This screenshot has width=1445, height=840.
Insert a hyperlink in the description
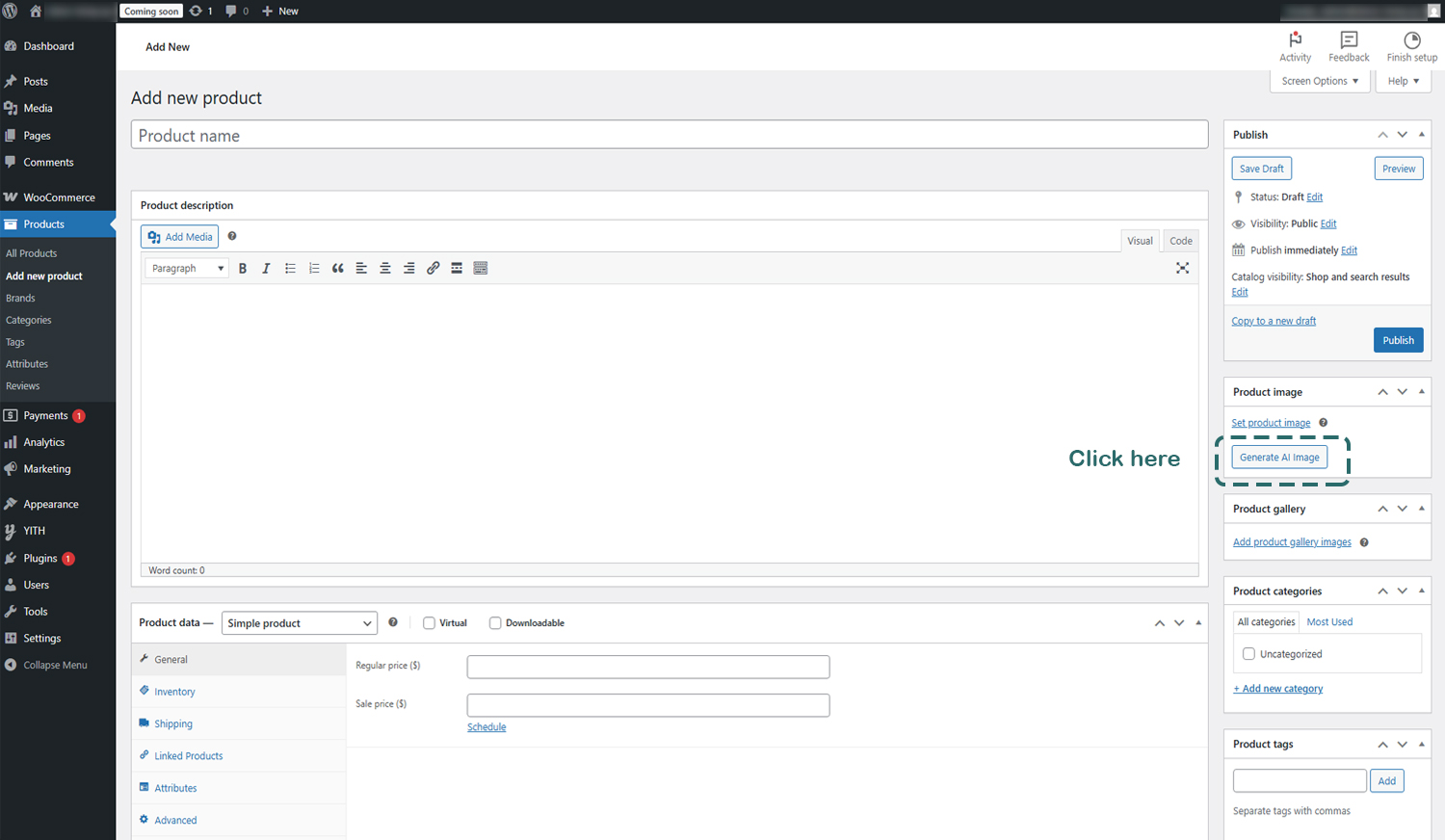(x=433, y=268)
